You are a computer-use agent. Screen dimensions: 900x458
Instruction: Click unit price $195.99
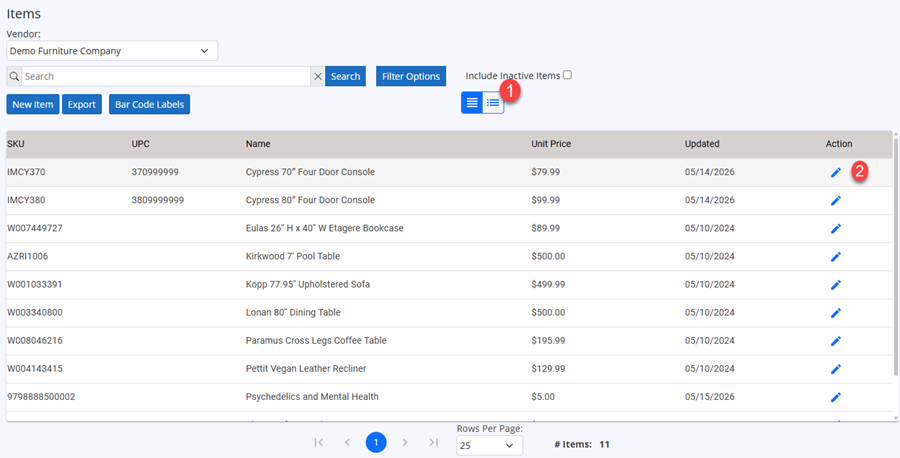(548, 341)
